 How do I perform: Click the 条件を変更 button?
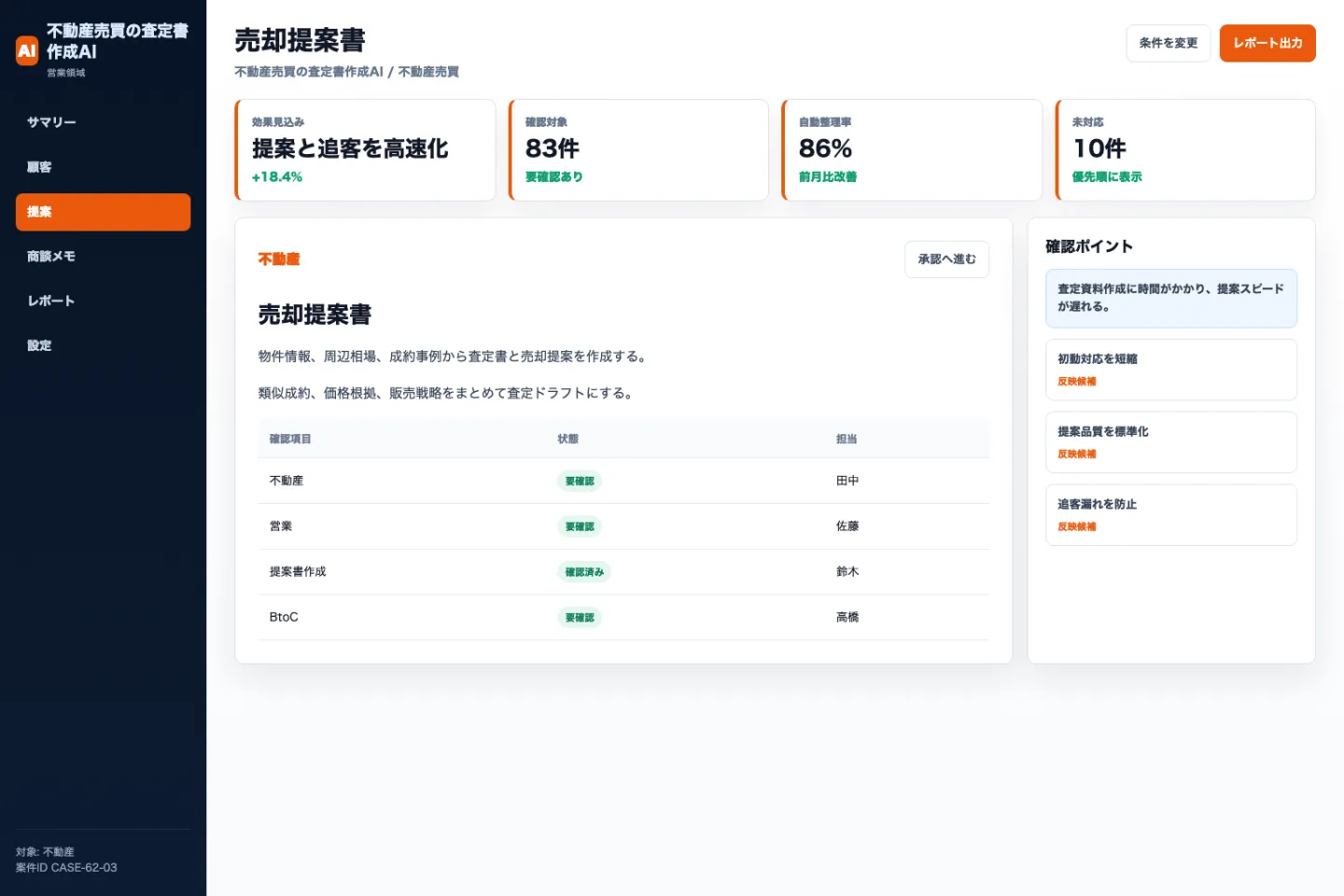click(1168, 43)
